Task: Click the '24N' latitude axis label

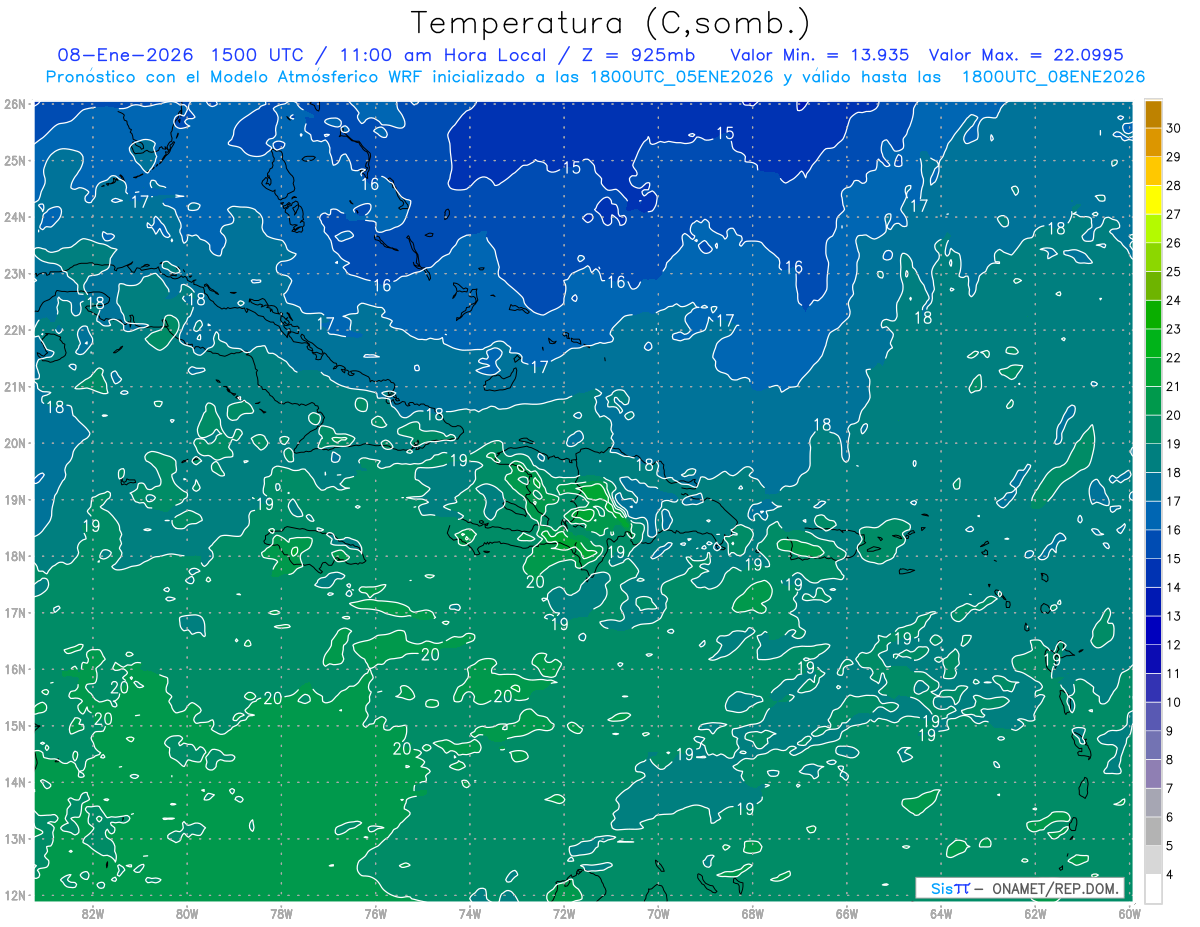Action: 15,217
